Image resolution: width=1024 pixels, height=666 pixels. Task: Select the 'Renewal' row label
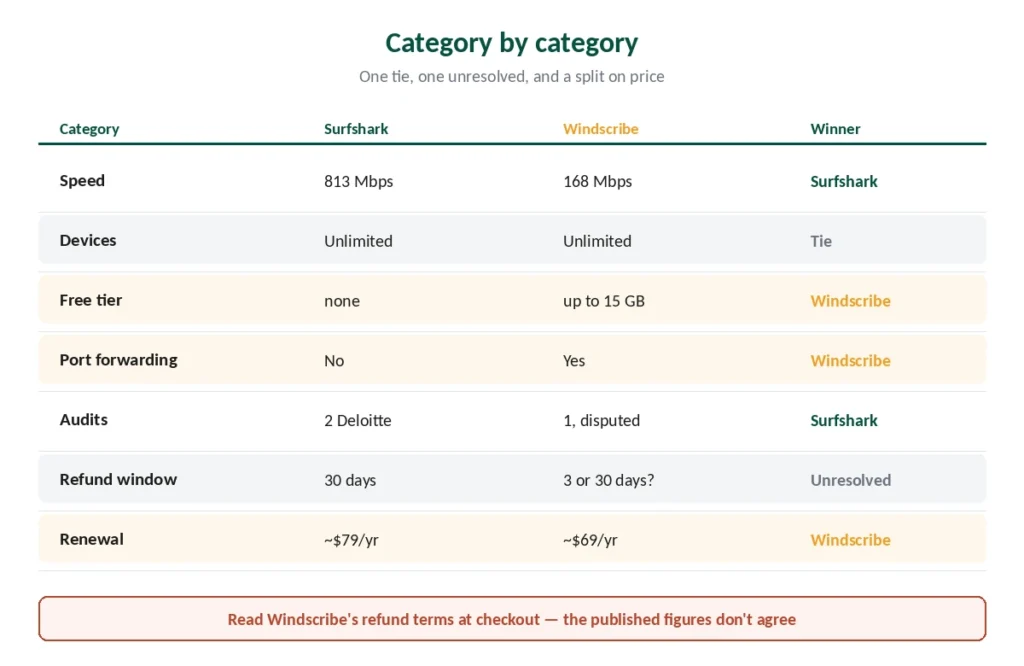[x=91, y=539]
